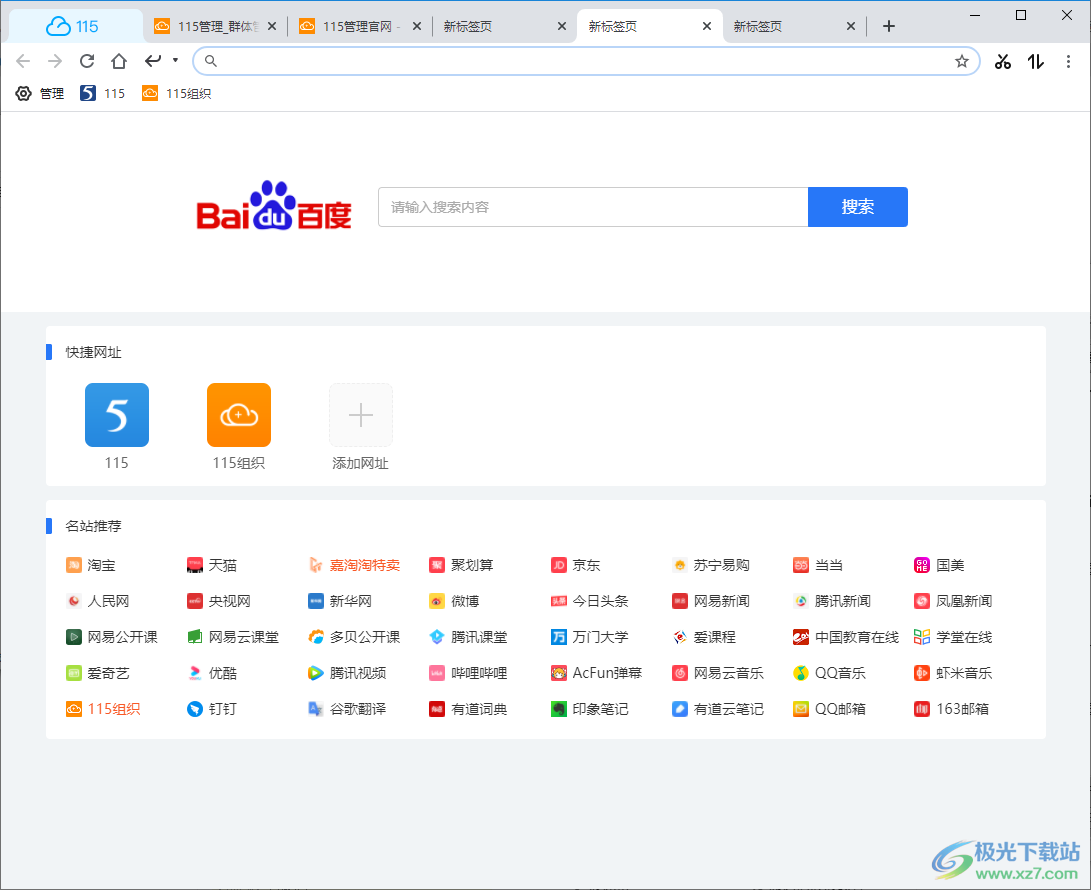Image resolution: width=1091 pixels, height=890 pixels.
Task: Click the blue 搜索 button
Action: pos(857,207)
